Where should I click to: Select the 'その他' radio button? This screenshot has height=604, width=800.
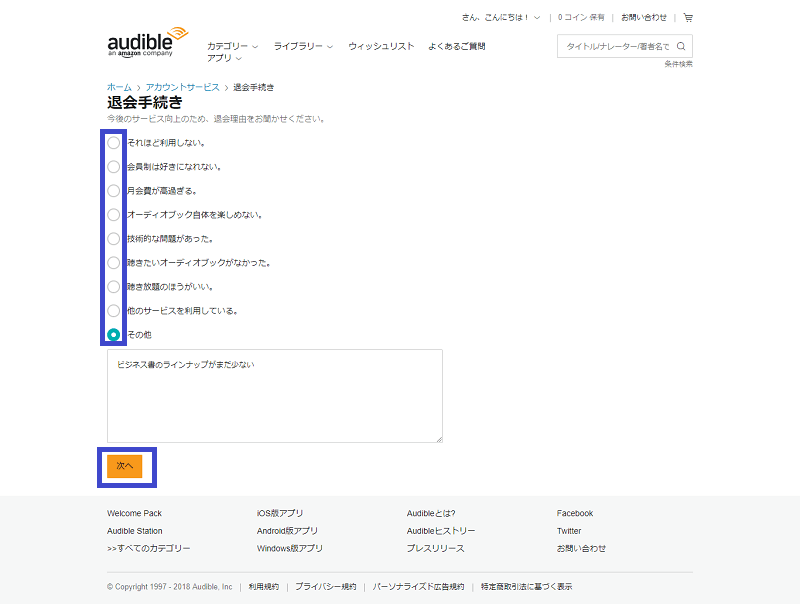point(114,334)
